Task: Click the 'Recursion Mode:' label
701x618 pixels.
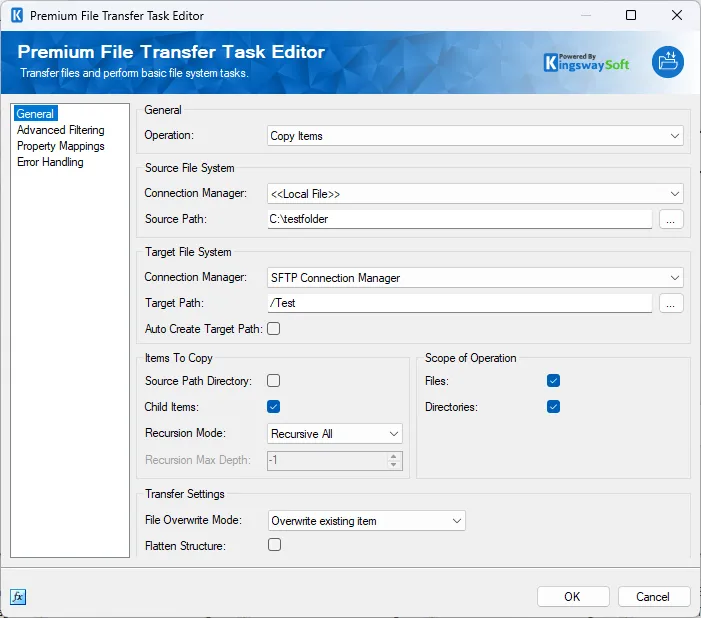Action: 185,433
